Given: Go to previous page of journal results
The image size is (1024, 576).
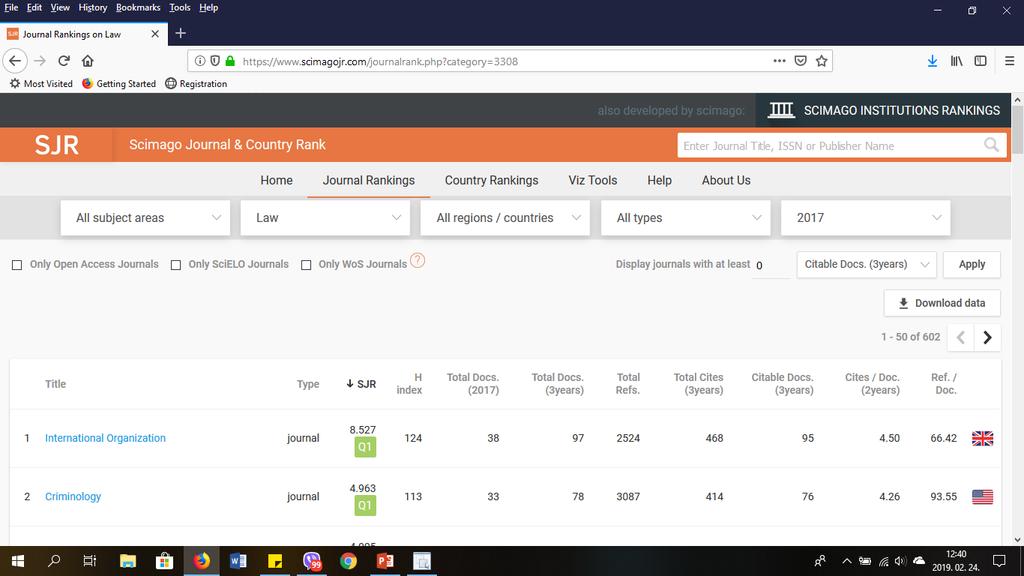Looking at the screenshot, I should [961, 338].
